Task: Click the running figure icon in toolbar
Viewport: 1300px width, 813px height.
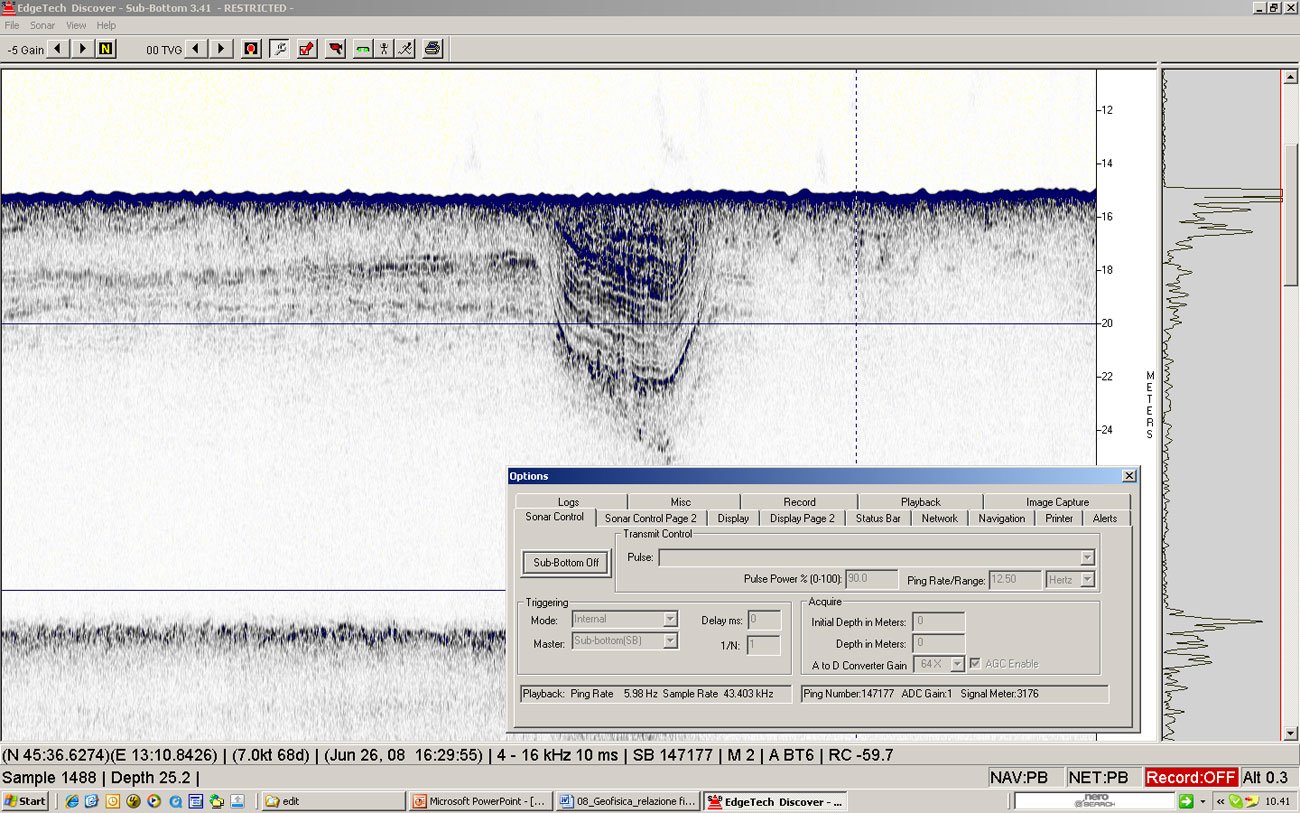Action: pos(405,49)
